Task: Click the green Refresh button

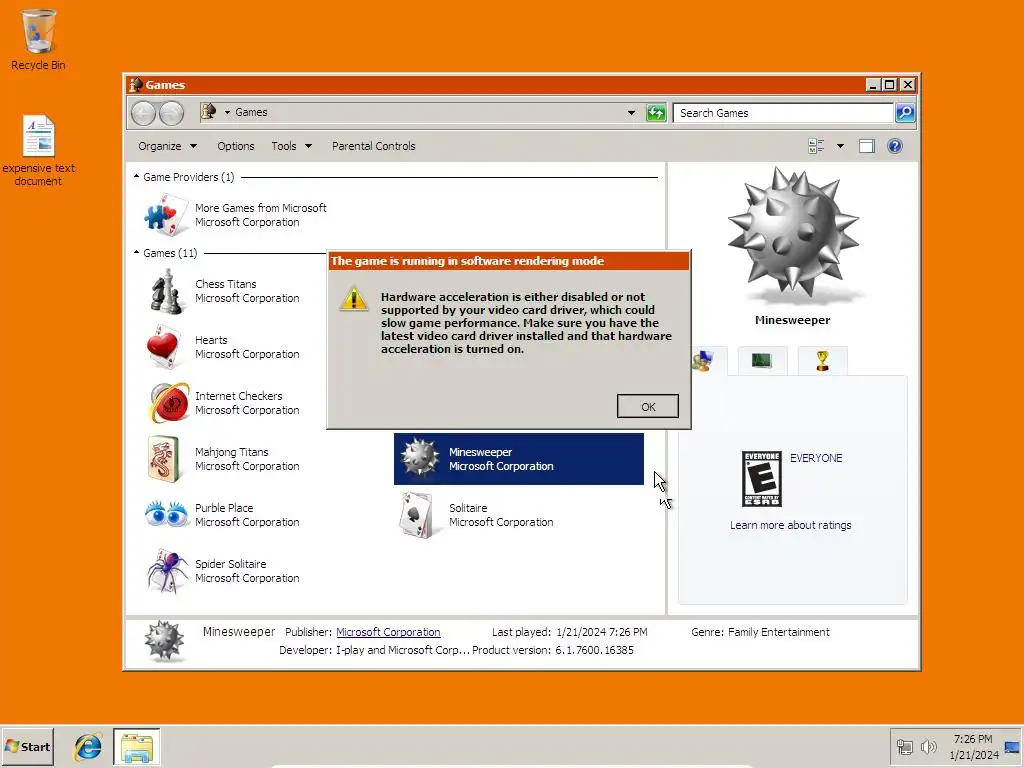Action: point(656,113)
